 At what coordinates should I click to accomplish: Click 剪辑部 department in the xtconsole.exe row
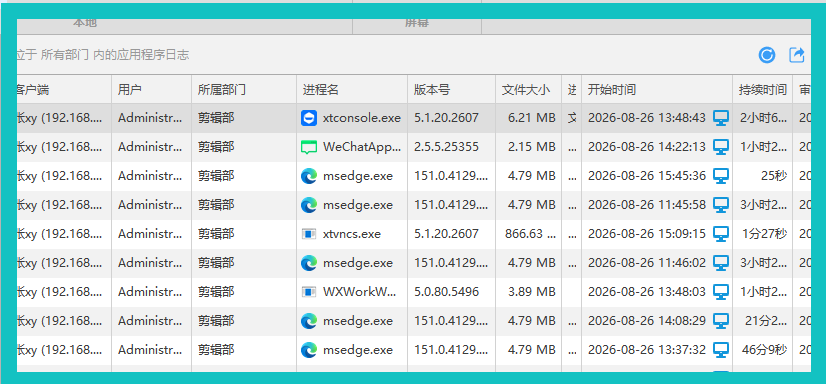216,118
